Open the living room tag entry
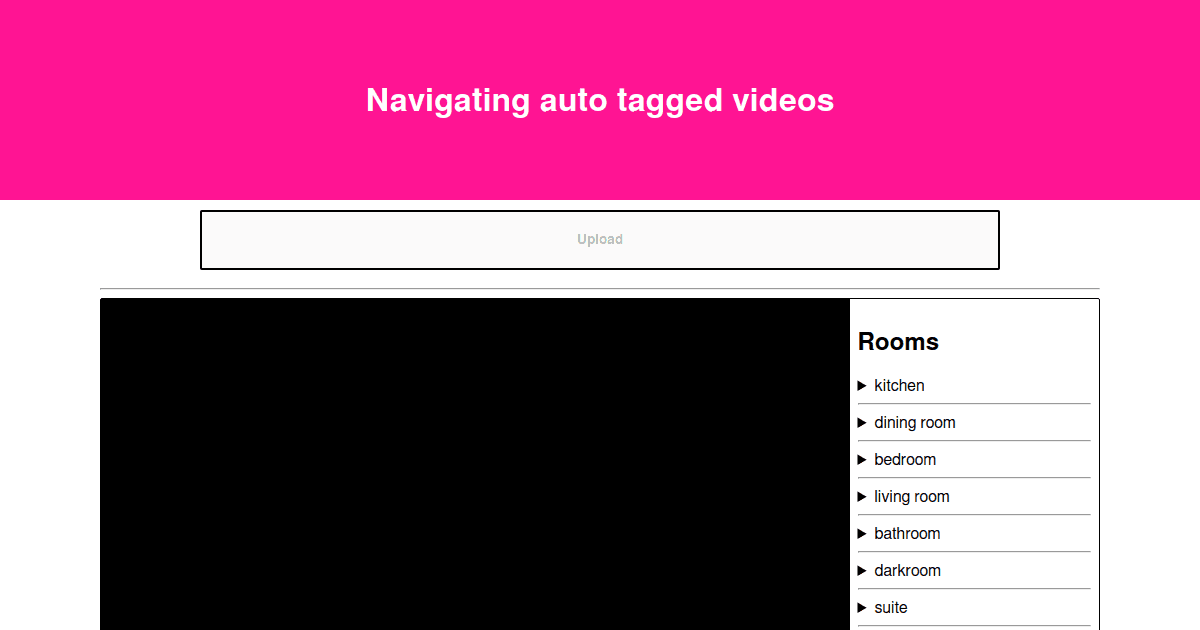Screen dimensions: 1200x630 coord(911,497)
